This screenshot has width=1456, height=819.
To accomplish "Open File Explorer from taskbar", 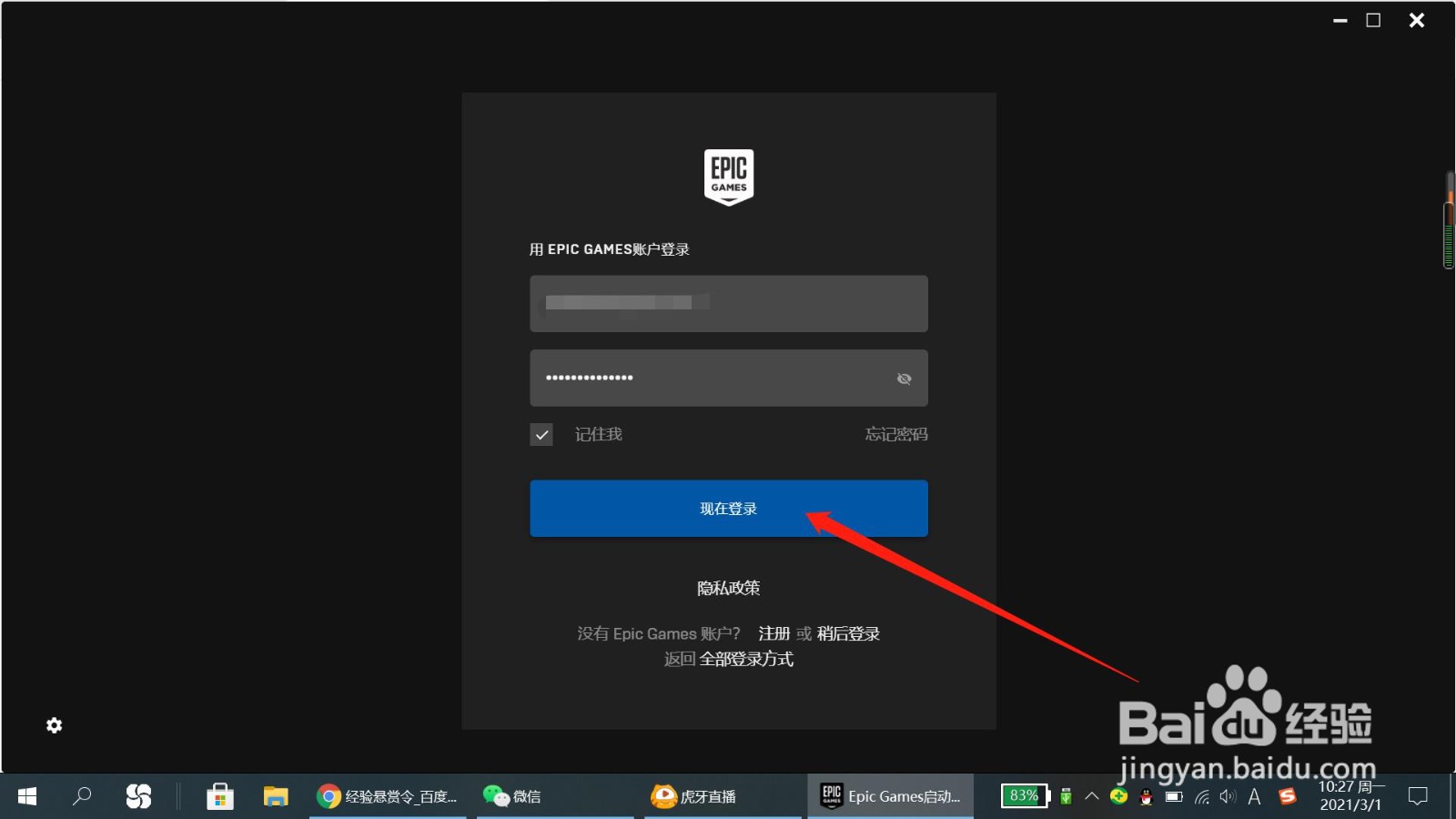I will pyautogui.click(x=276, y=796).
